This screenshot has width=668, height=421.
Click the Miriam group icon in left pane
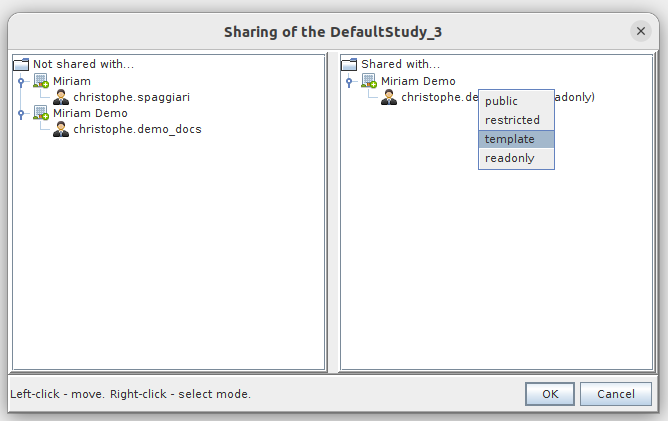point(41,81)
